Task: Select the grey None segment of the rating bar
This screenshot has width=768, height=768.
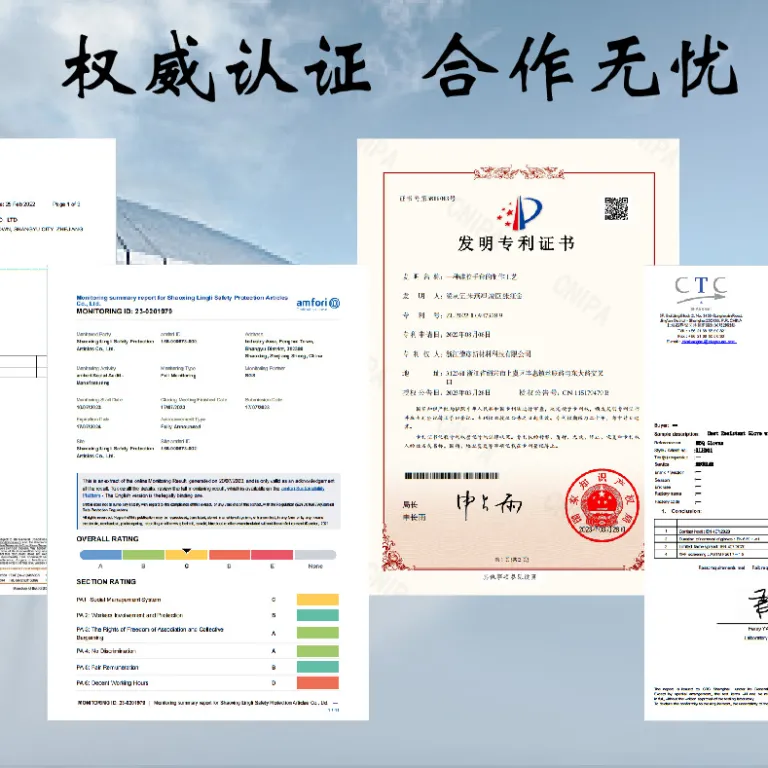Action: coord(315,554)
